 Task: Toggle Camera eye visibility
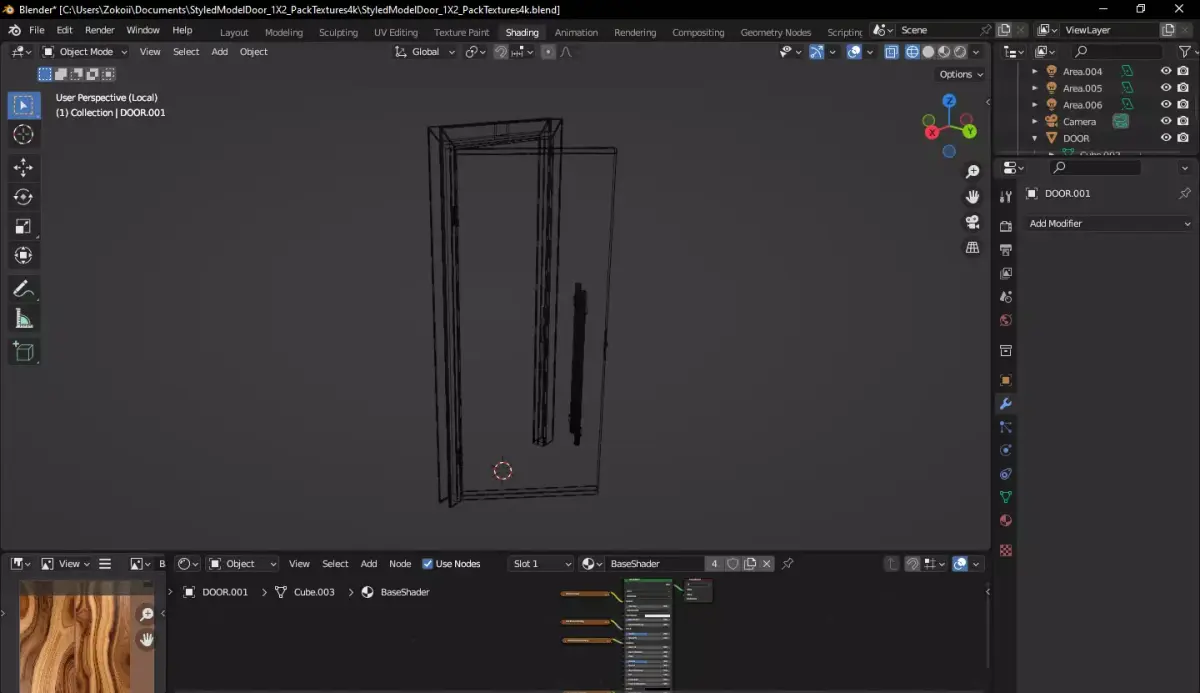(x=1166, y=121)
